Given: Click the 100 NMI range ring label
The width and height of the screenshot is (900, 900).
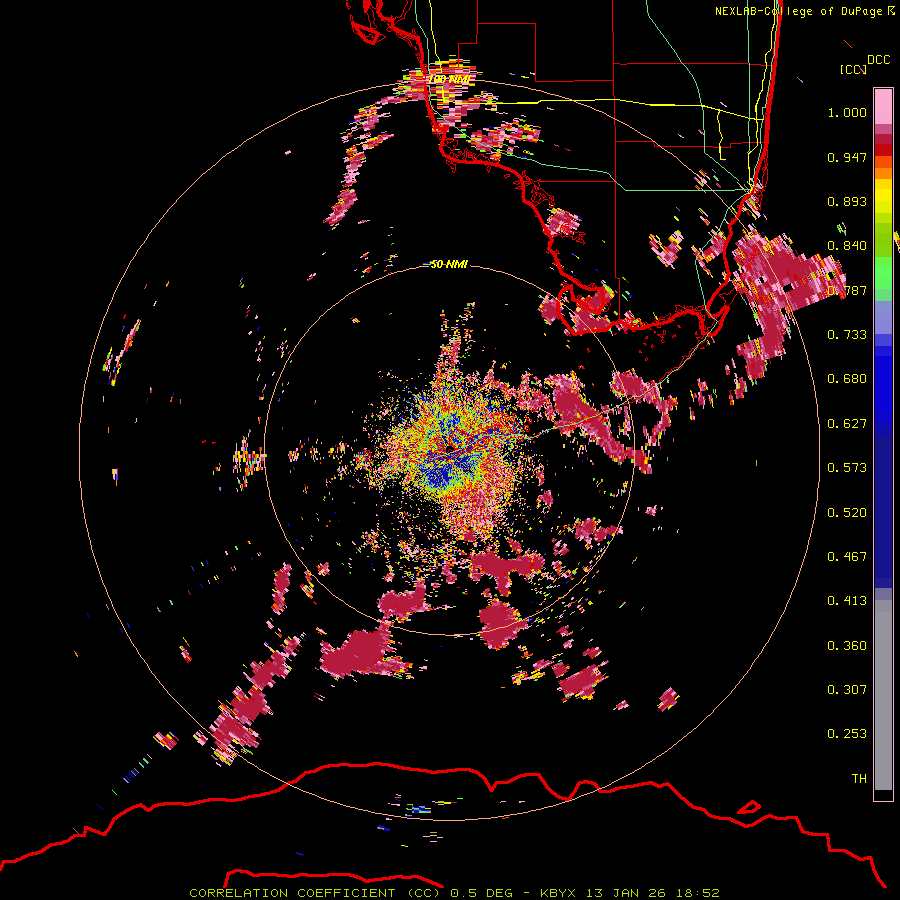Looking at the screenshot, I should [x=449, y=79].
